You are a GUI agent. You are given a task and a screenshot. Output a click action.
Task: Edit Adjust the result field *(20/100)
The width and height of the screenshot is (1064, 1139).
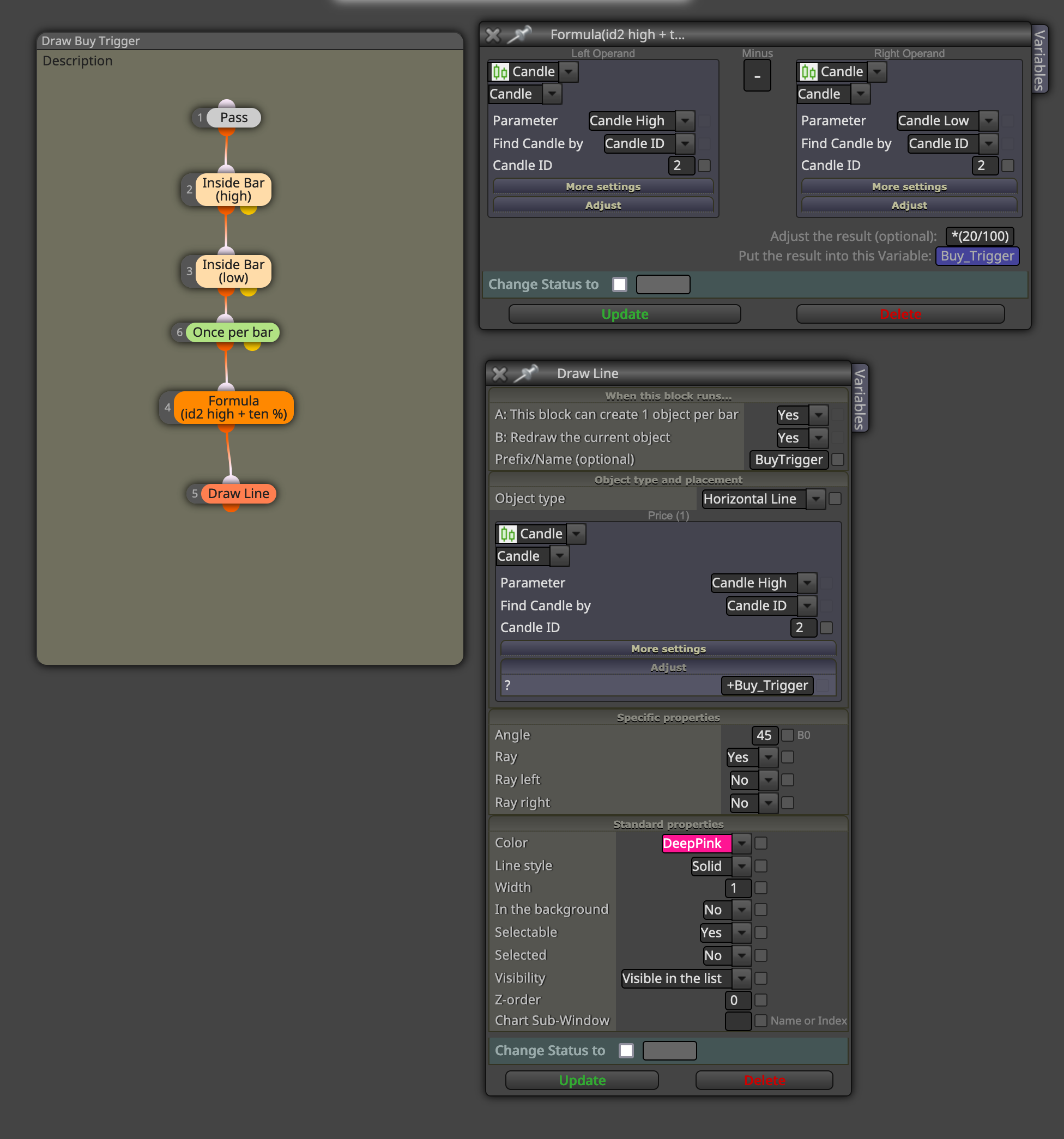(x=980, y=236)
